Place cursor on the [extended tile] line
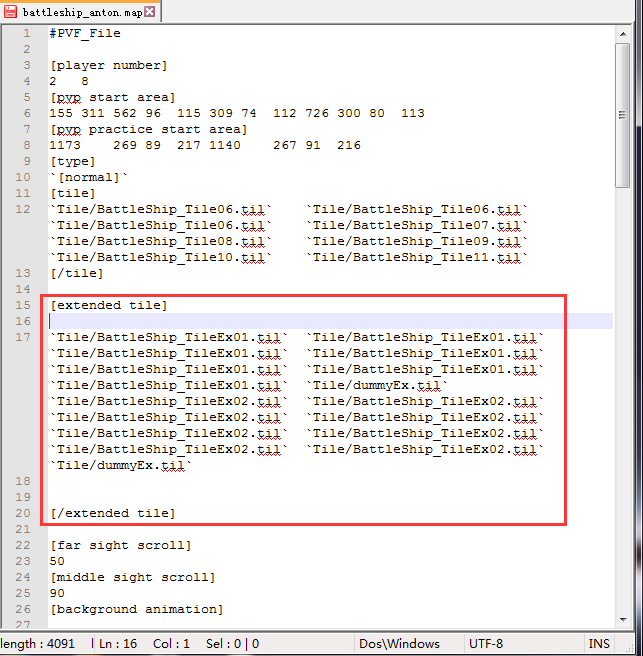643x656 pixels. pyautogui.click(x=108, y=305)
